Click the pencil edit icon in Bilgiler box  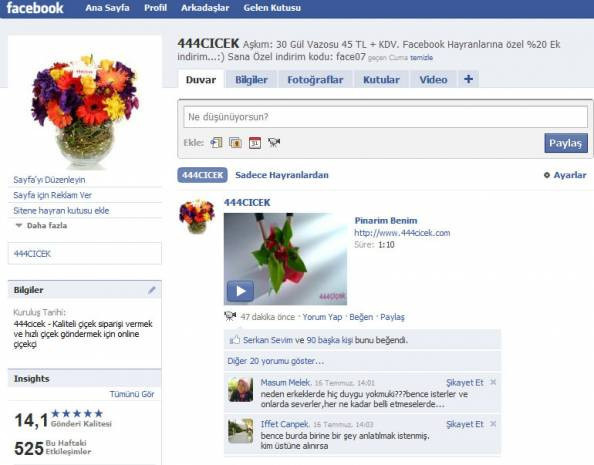click(152, 290)
